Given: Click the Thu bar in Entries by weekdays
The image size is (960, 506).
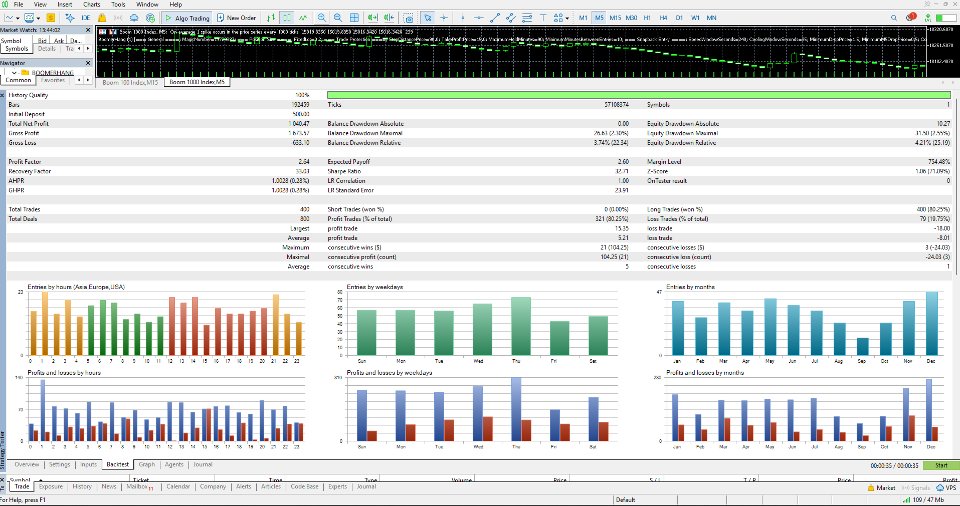Looking at the screenshot, I should click(x=520, y=327).
